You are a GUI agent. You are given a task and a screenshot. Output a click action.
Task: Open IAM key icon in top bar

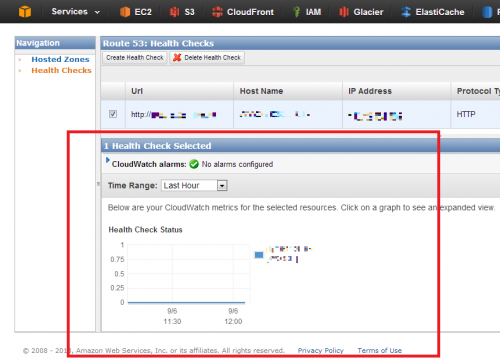[296, 12]
